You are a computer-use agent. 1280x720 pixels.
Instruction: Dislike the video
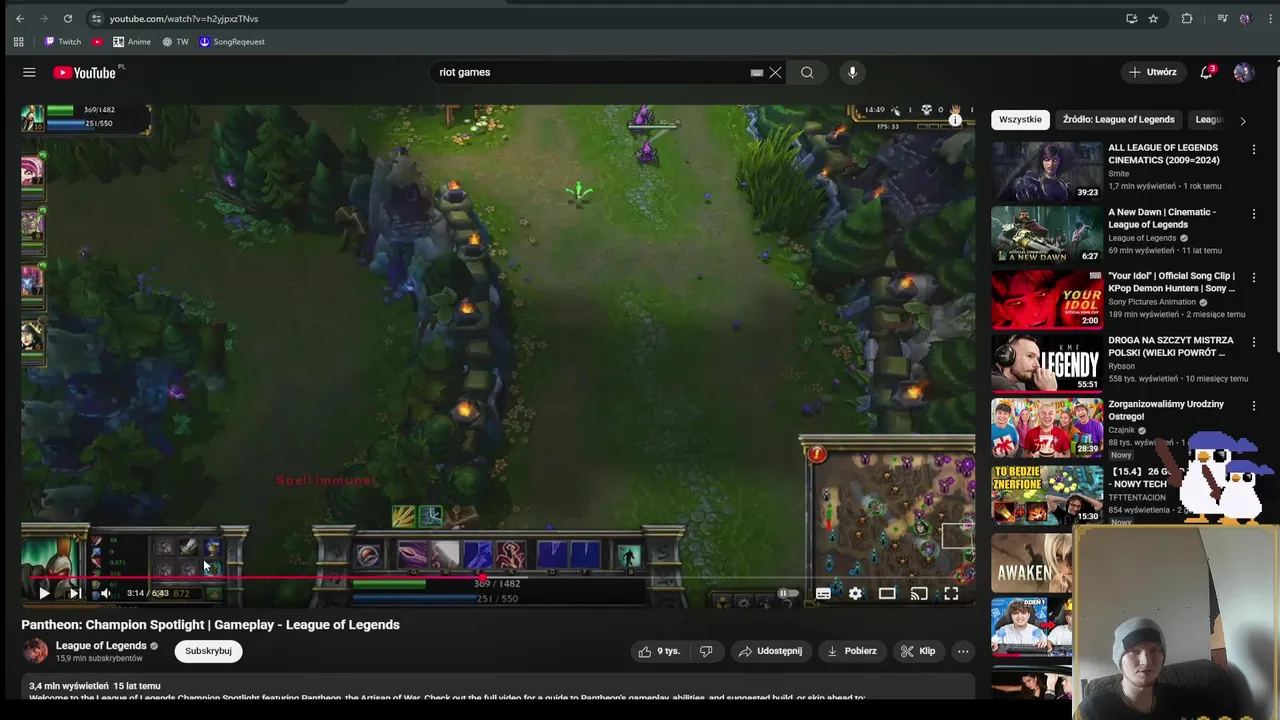click(x=706, y=651)
